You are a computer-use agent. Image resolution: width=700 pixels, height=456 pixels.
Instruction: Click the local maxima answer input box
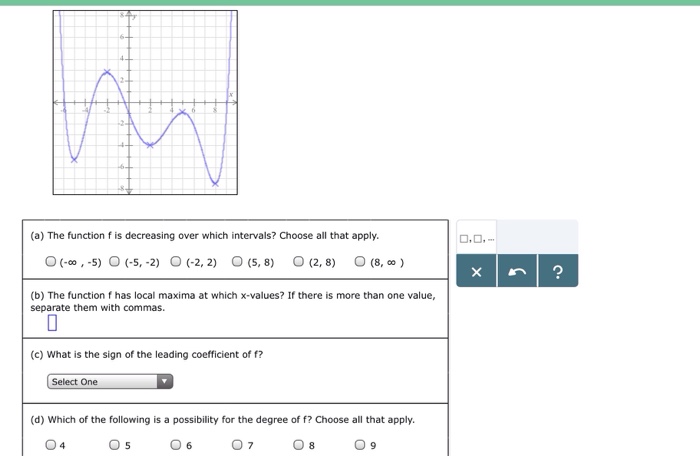[x=52, y=322]
